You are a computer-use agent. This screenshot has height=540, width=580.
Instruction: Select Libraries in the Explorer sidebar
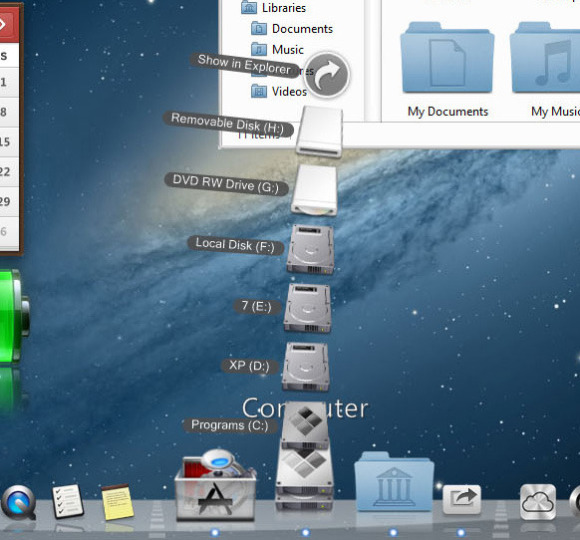[x=274, y=8]
